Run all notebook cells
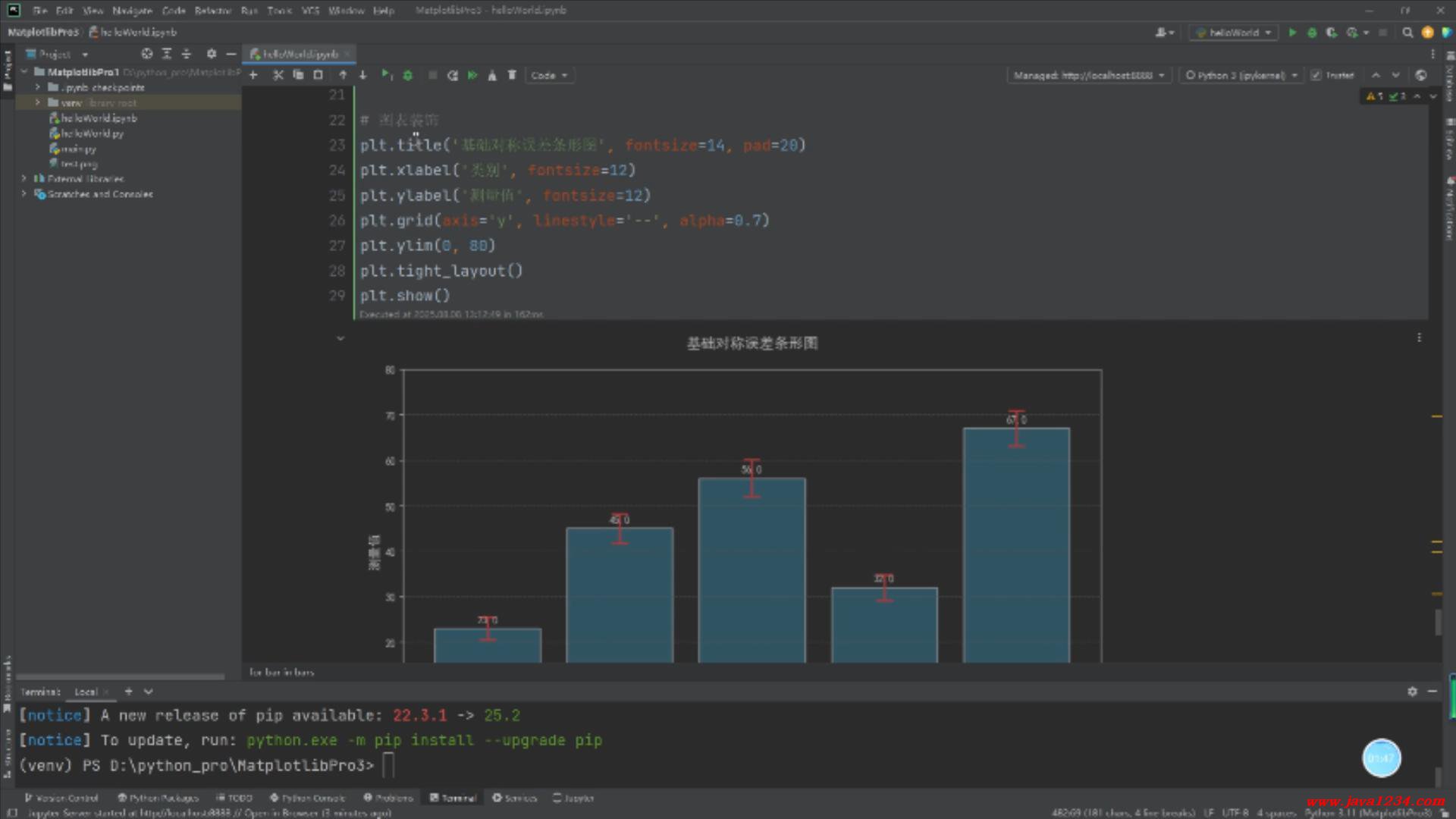Image resolution: width=1456 pixels, height=819 pixels. click(x=472, y=75)
